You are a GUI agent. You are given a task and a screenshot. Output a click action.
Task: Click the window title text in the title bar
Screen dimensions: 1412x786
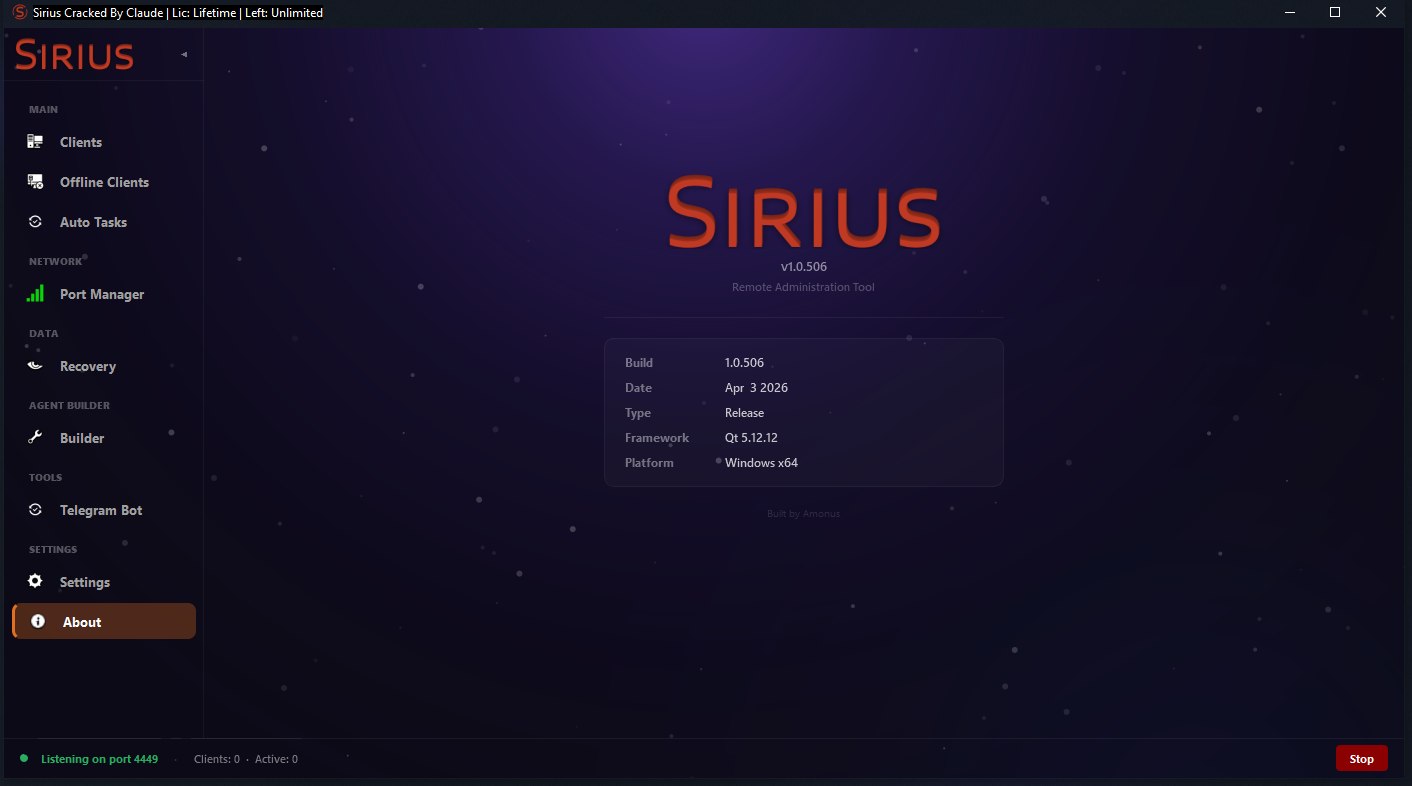pos(178,12)
